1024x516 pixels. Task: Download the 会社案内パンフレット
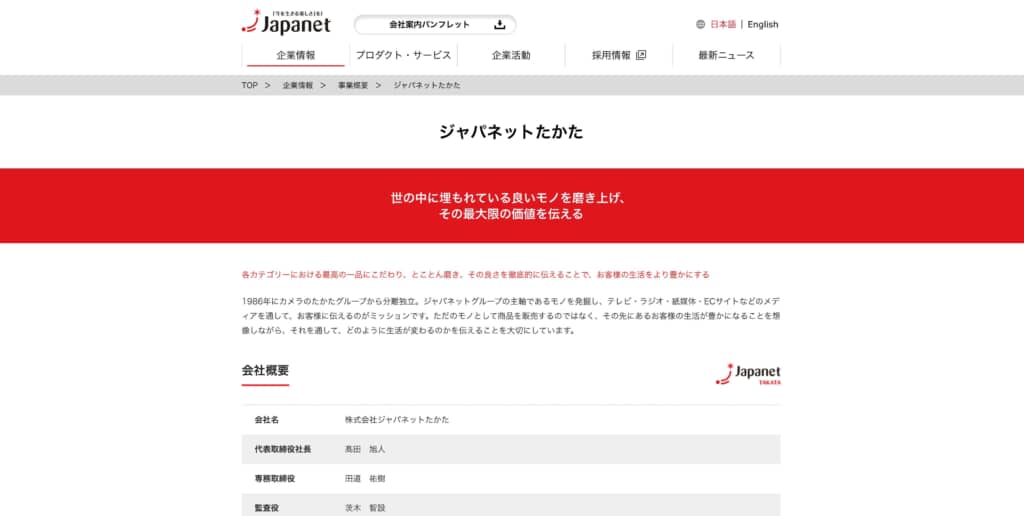tap(435, 25)
